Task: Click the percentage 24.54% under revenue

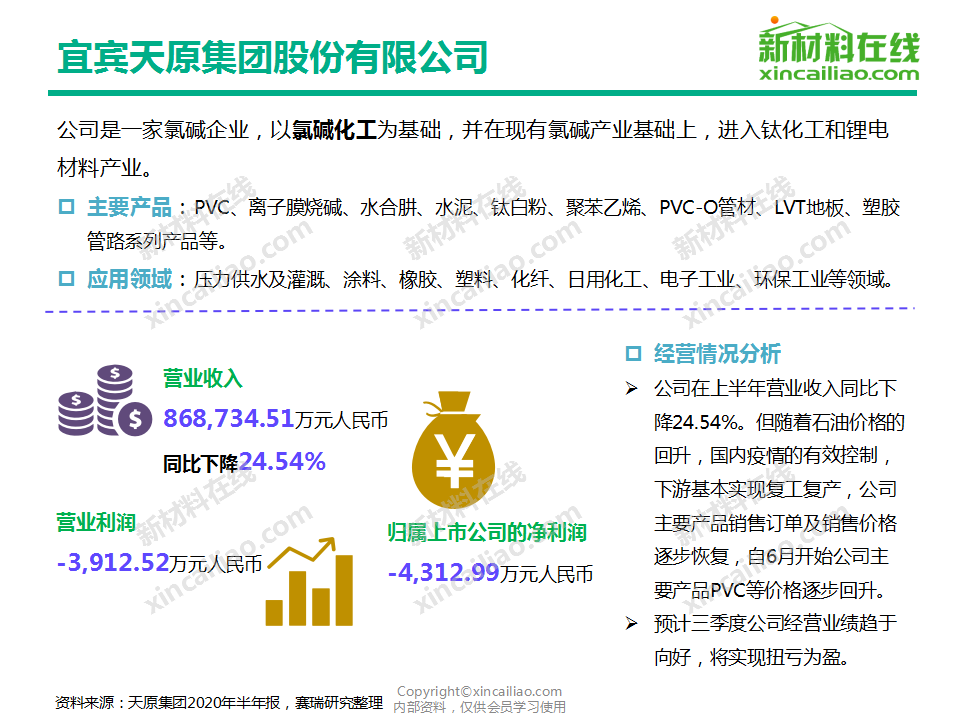Action: (x=282, y=462)
